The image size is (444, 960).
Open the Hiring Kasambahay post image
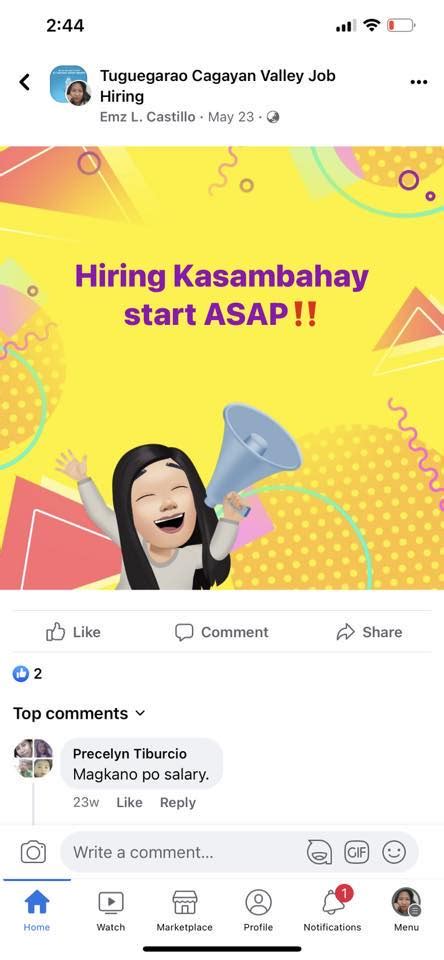[222, 367]
